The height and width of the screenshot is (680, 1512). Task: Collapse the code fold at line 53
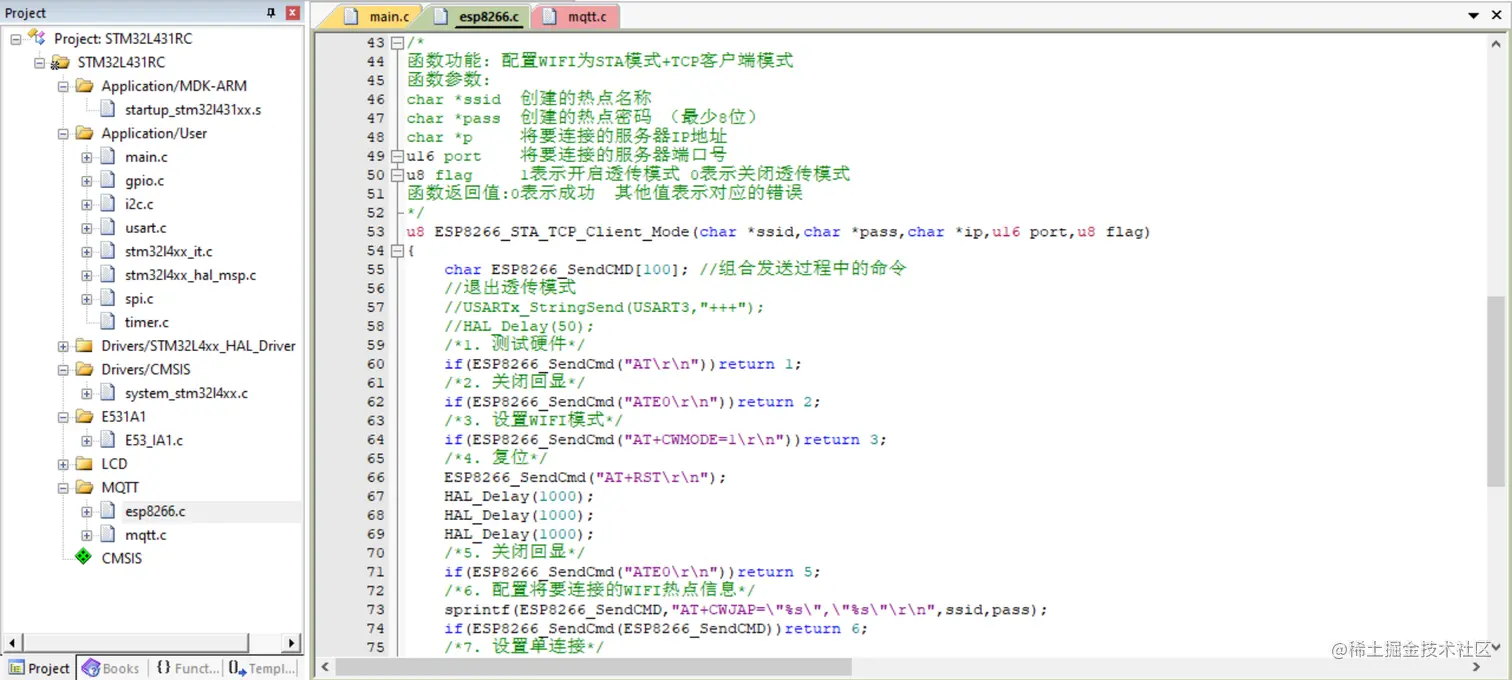coord(398,250)
